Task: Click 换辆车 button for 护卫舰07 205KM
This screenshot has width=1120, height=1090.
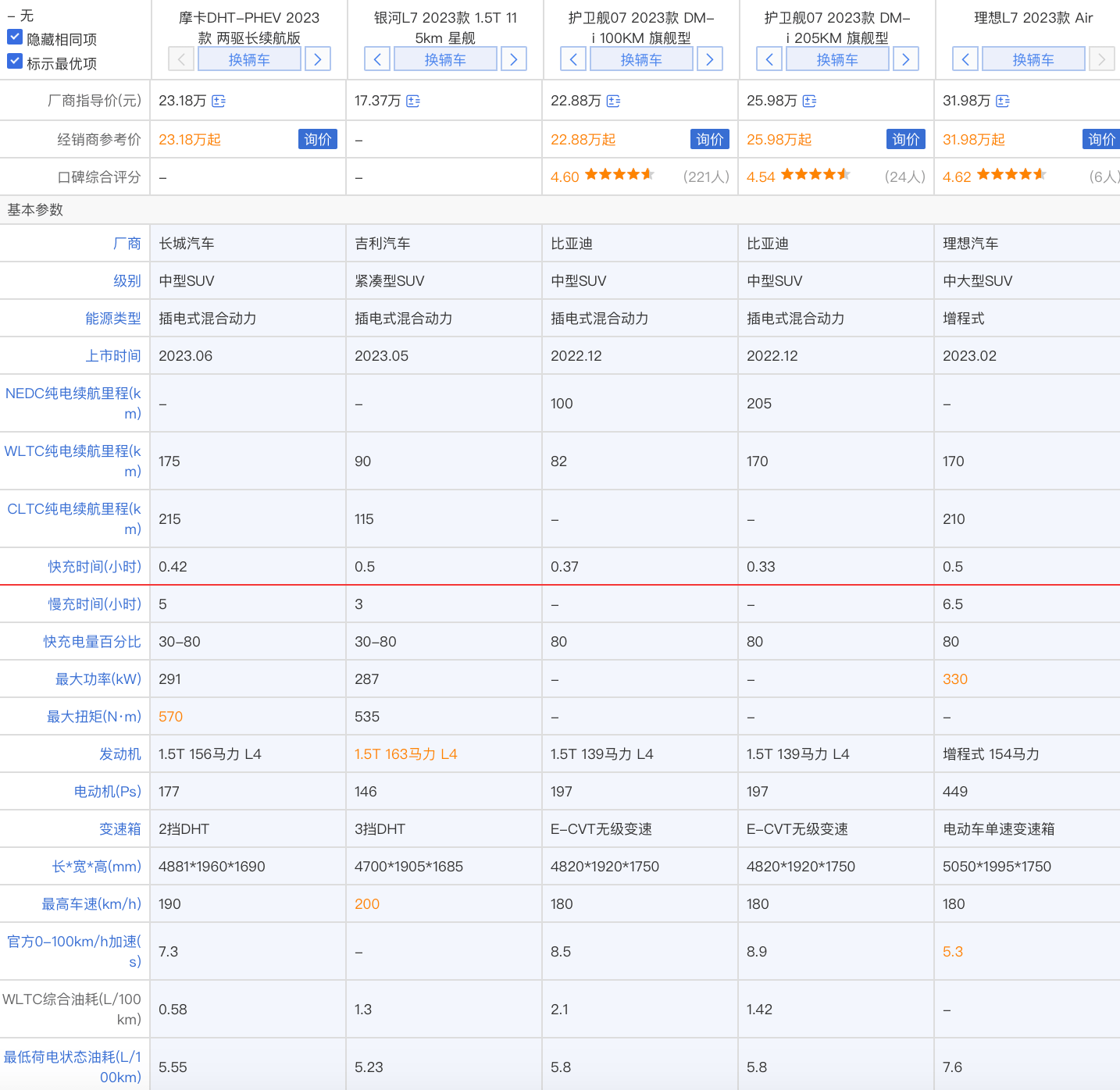Action: click(x=837, y=59)
